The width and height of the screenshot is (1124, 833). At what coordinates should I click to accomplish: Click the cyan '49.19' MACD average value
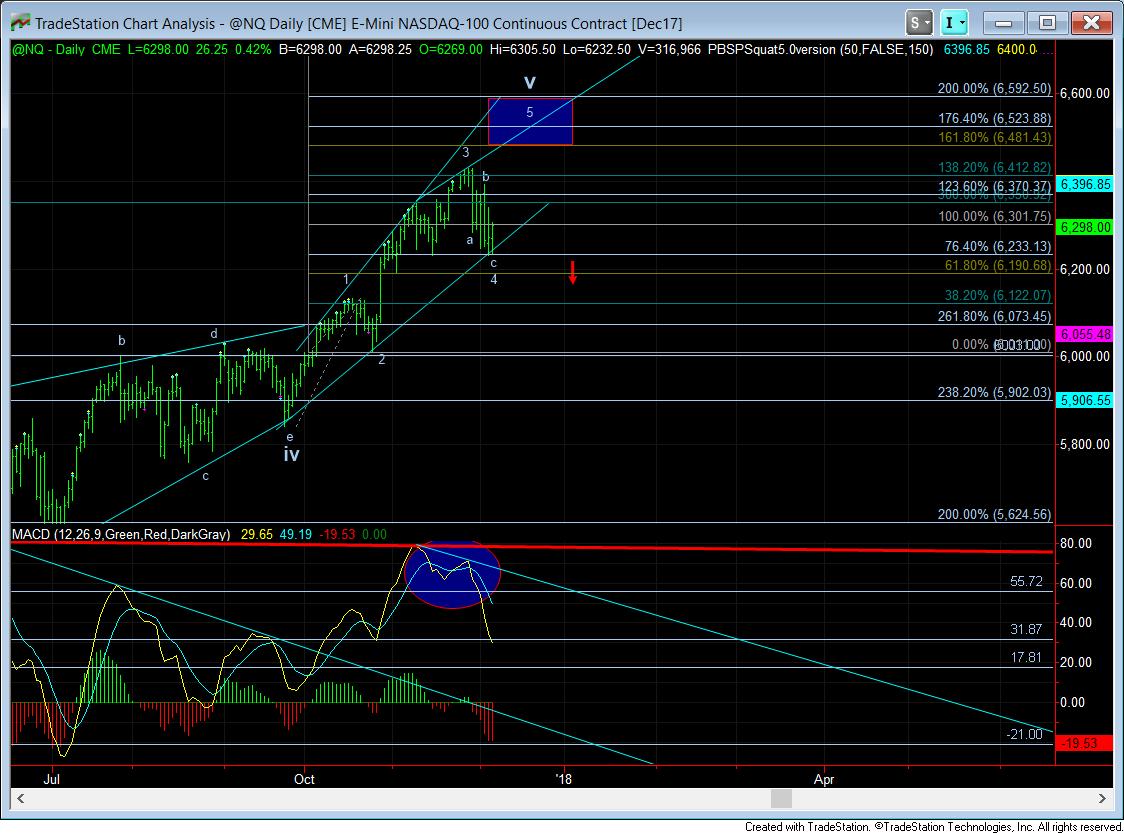[x=295, y=534]
